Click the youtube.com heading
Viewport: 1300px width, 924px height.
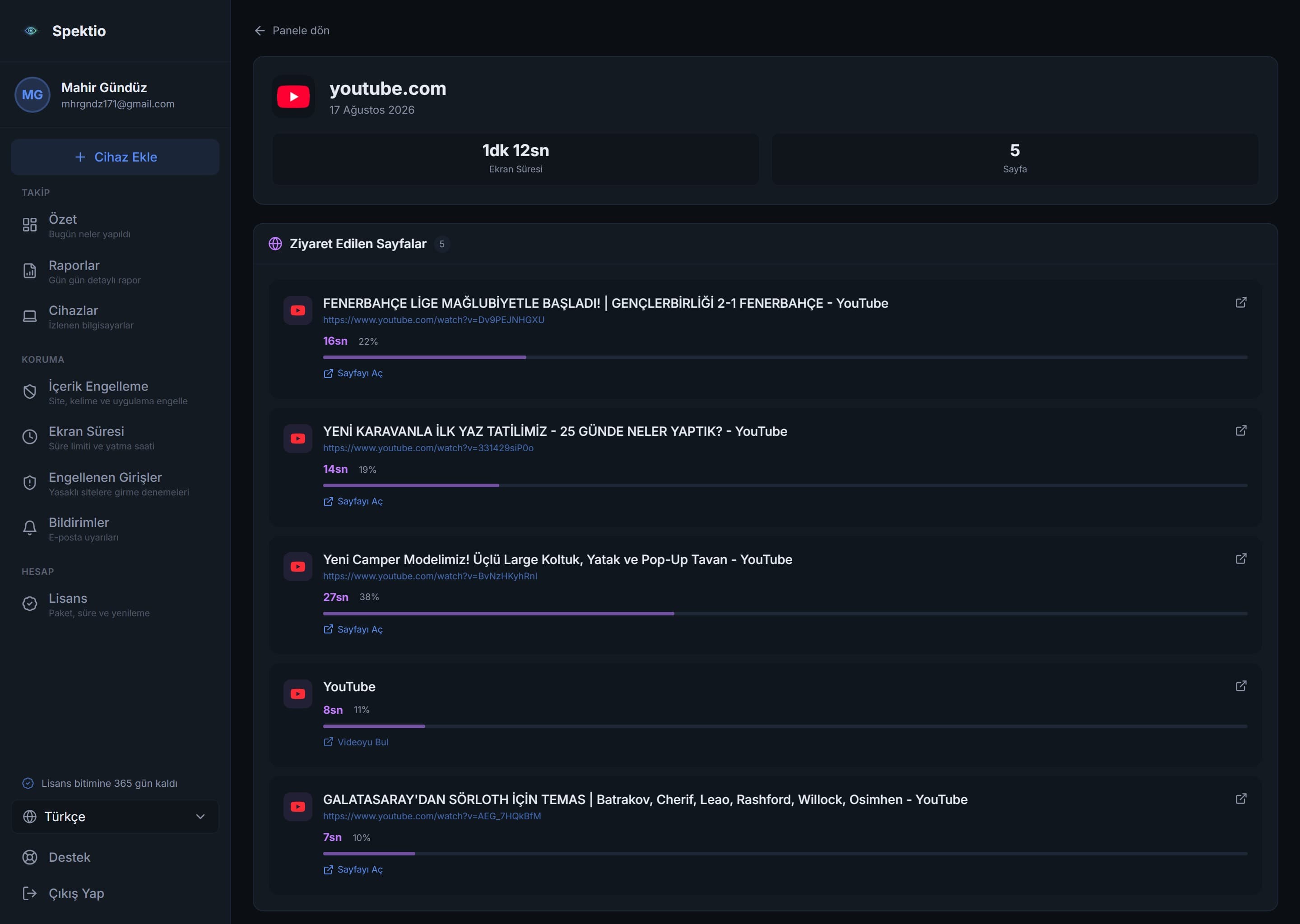click(x=388, y=89)
